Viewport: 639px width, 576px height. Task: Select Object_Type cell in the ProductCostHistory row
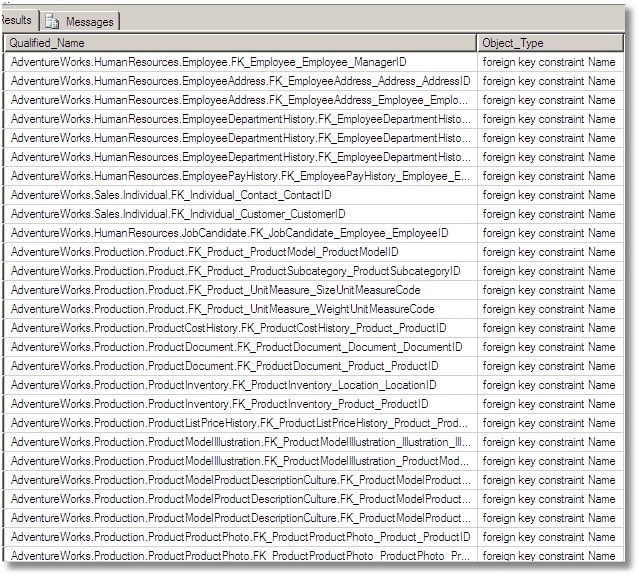(550, 328)
